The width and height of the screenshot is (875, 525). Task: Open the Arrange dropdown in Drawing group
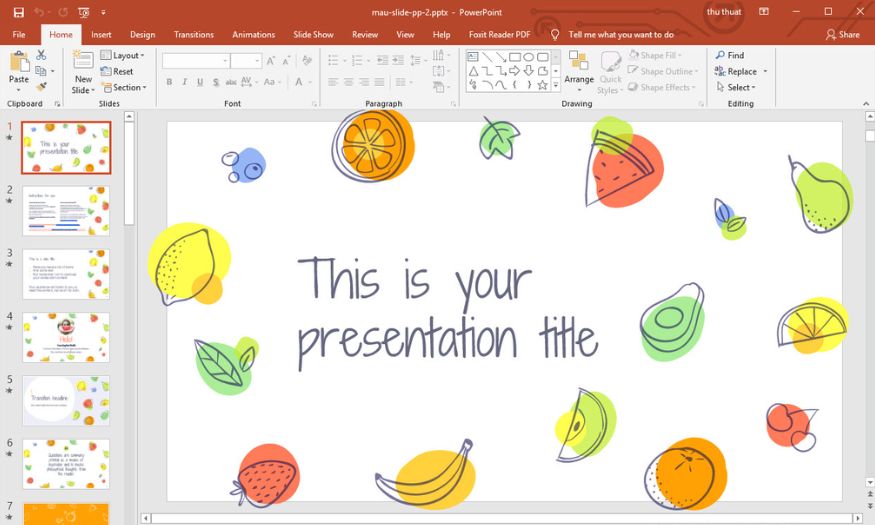(579, 68)
